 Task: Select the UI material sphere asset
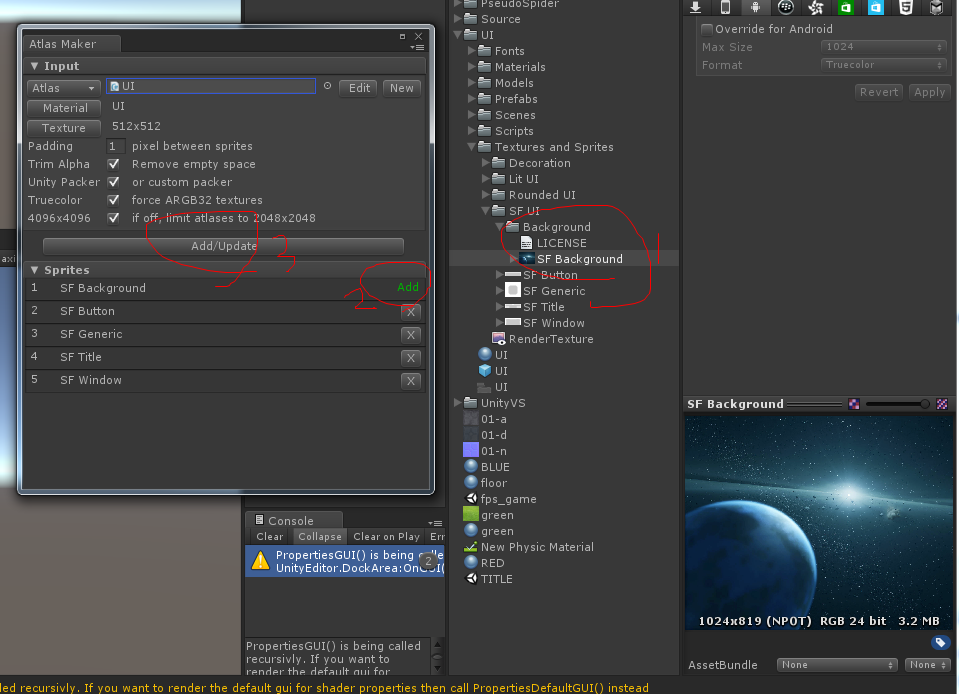pyautogui.click(x=493, y=355)
